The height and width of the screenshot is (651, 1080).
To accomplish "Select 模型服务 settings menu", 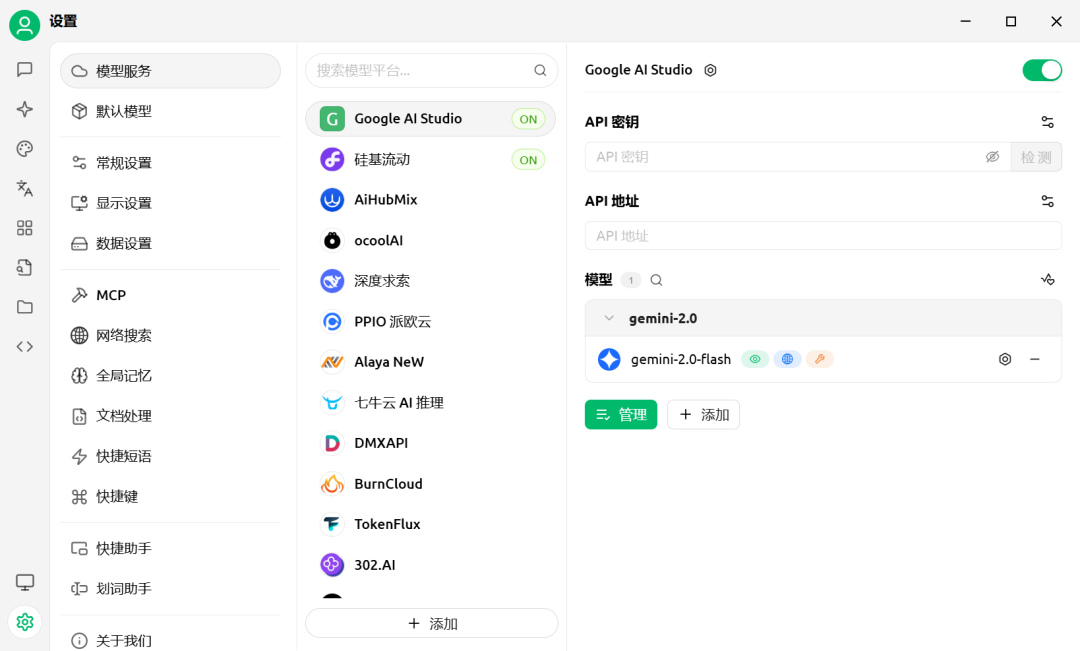I will point(170,71).
